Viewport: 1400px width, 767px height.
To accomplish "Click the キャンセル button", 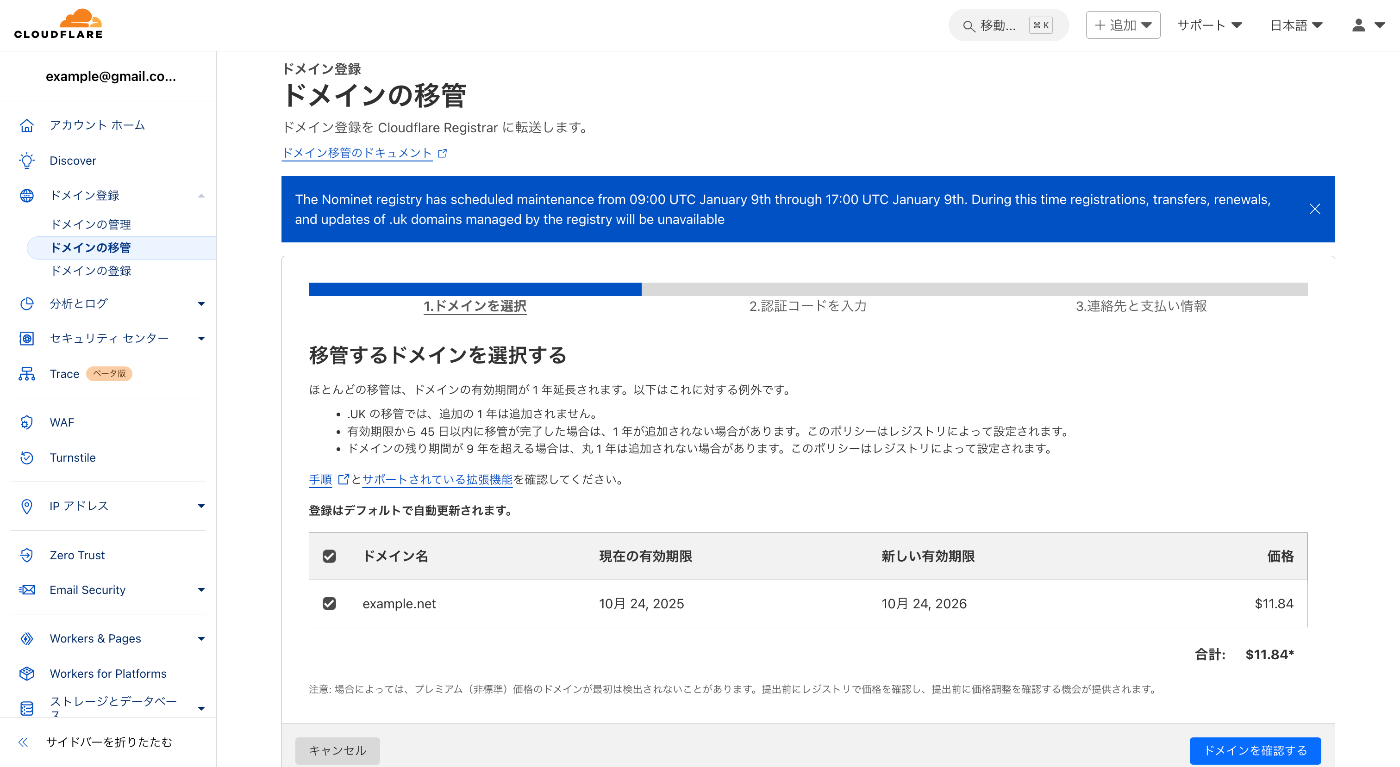I will pyautogui.click(x=338, y=751).
